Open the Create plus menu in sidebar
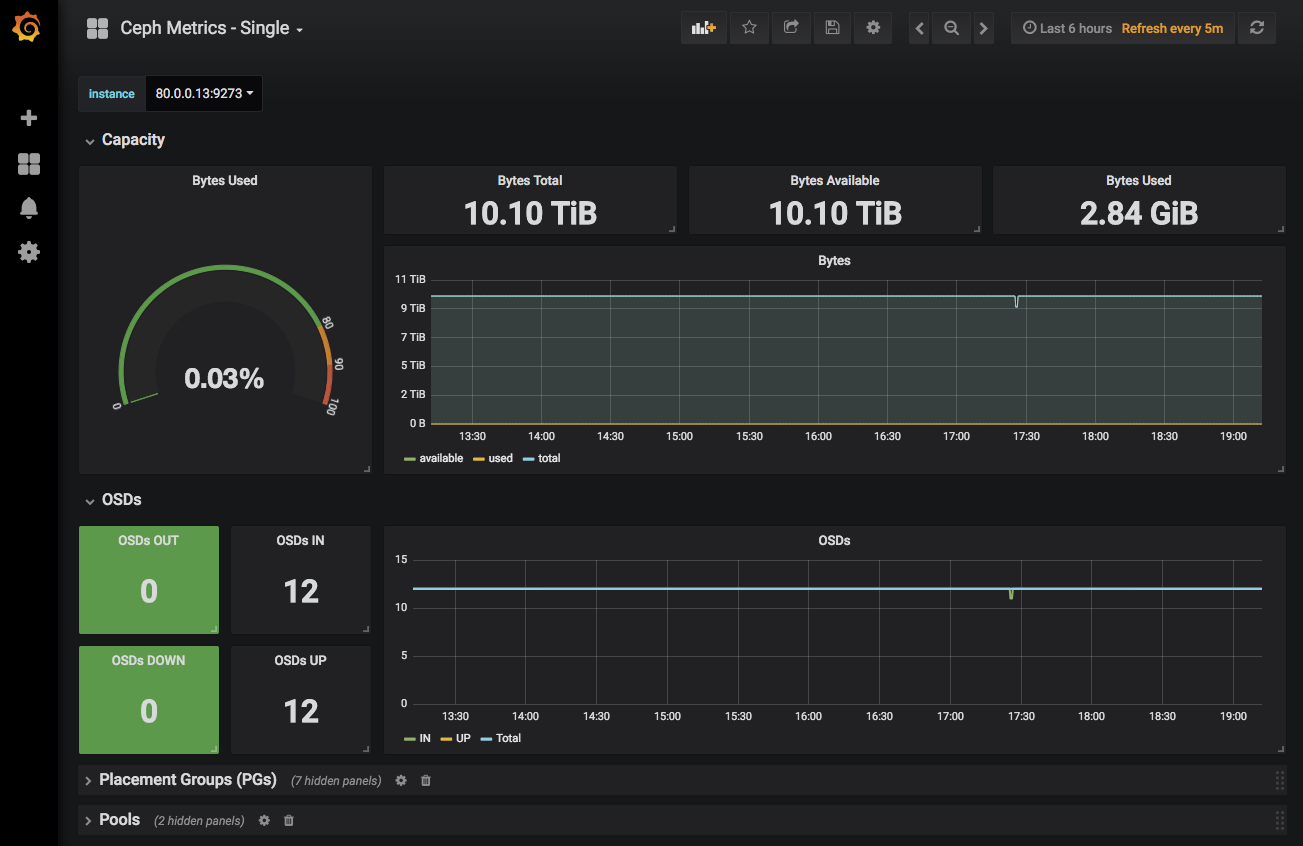This screenshot has height=846, width=1303. 29,118
